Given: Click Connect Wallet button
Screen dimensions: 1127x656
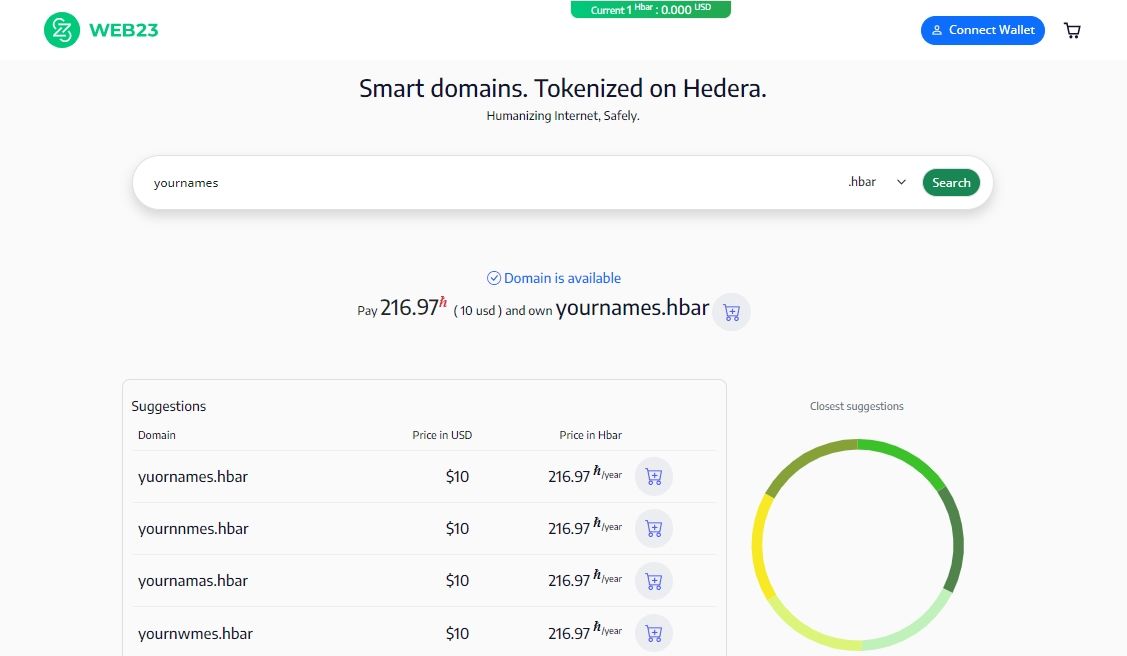Looking at the screenshot, I should coord(983,30).
